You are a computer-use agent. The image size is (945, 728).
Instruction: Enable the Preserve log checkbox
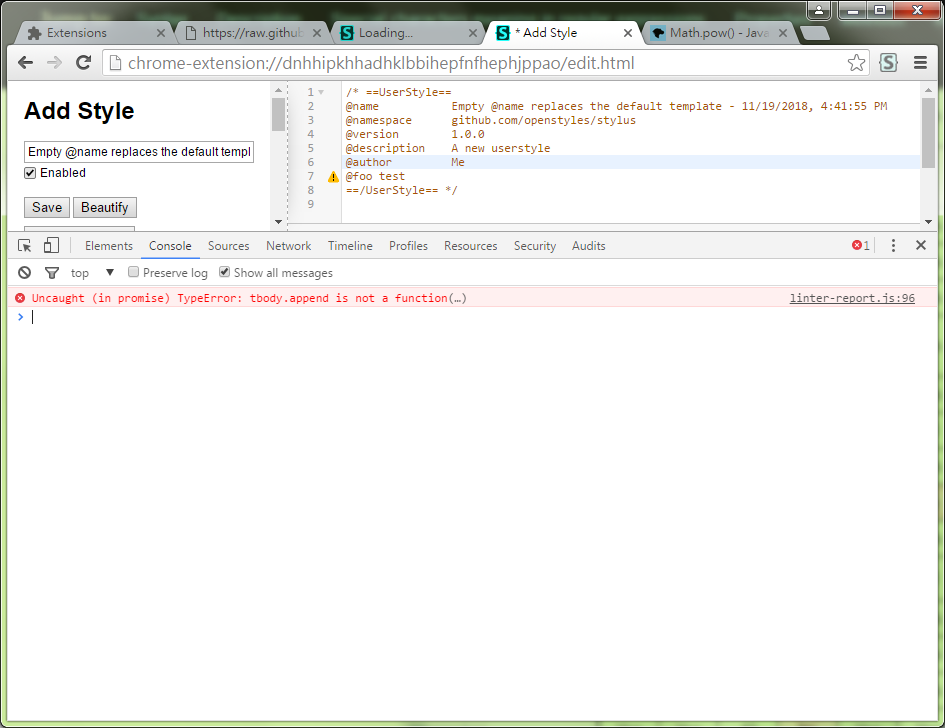(x=134, y=272)
